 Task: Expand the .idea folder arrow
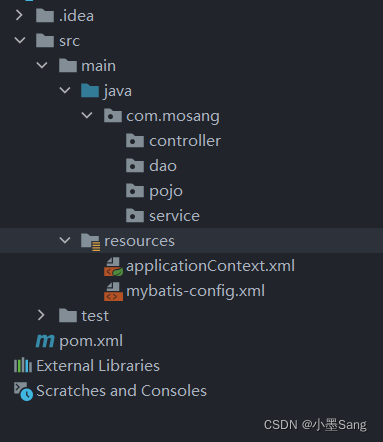(x=19, y=15)
